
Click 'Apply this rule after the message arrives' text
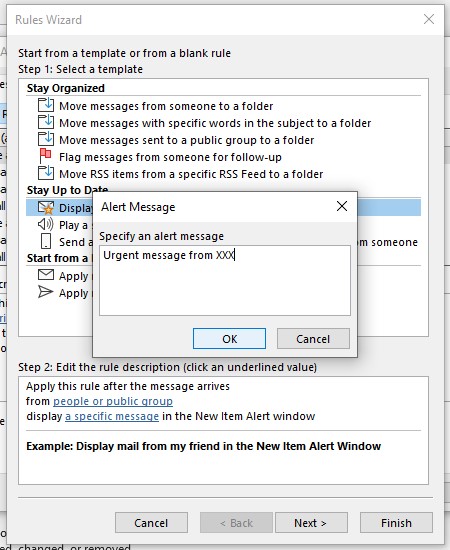pos(128,386)
